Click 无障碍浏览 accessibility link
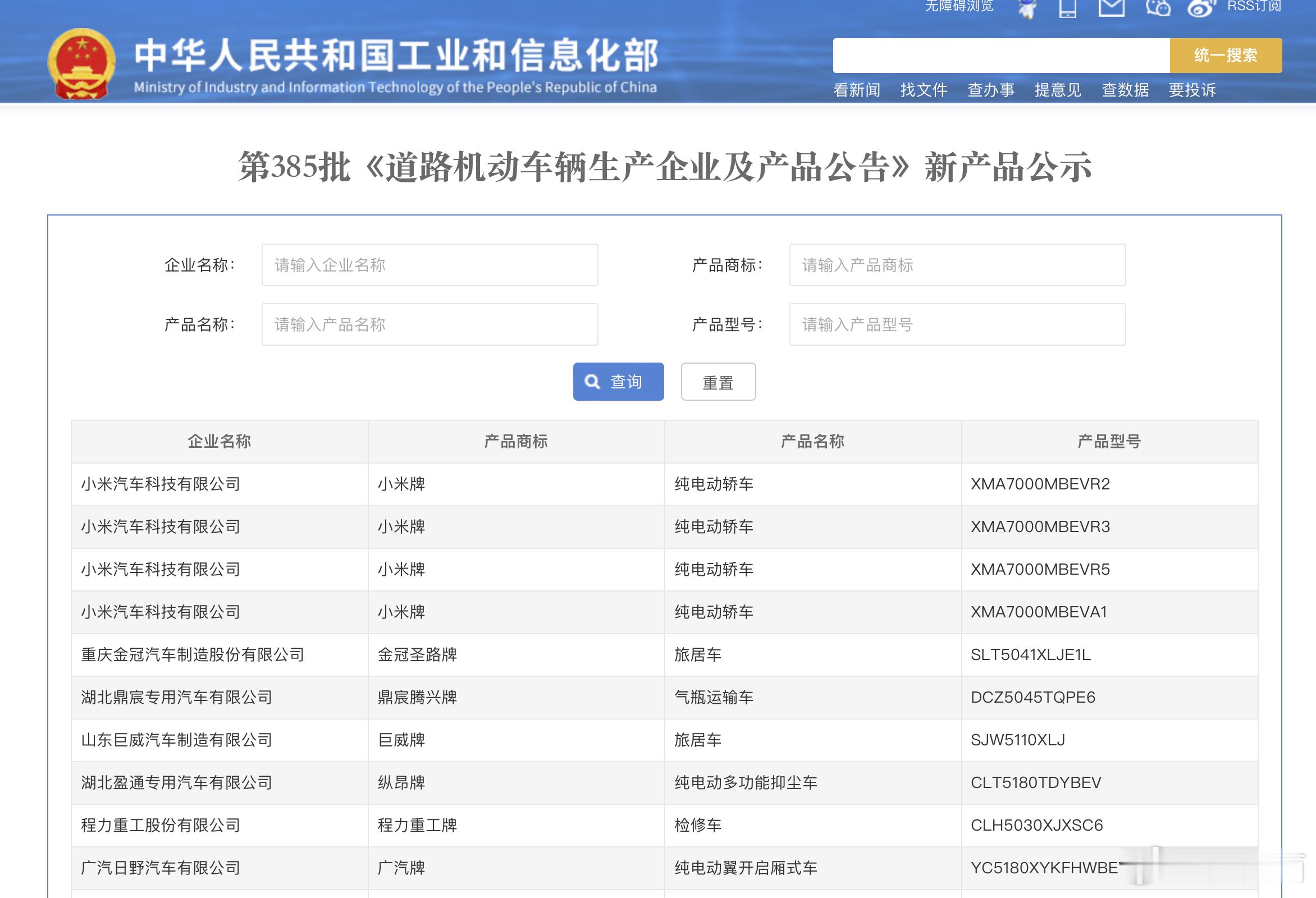 tap(959, 6)
